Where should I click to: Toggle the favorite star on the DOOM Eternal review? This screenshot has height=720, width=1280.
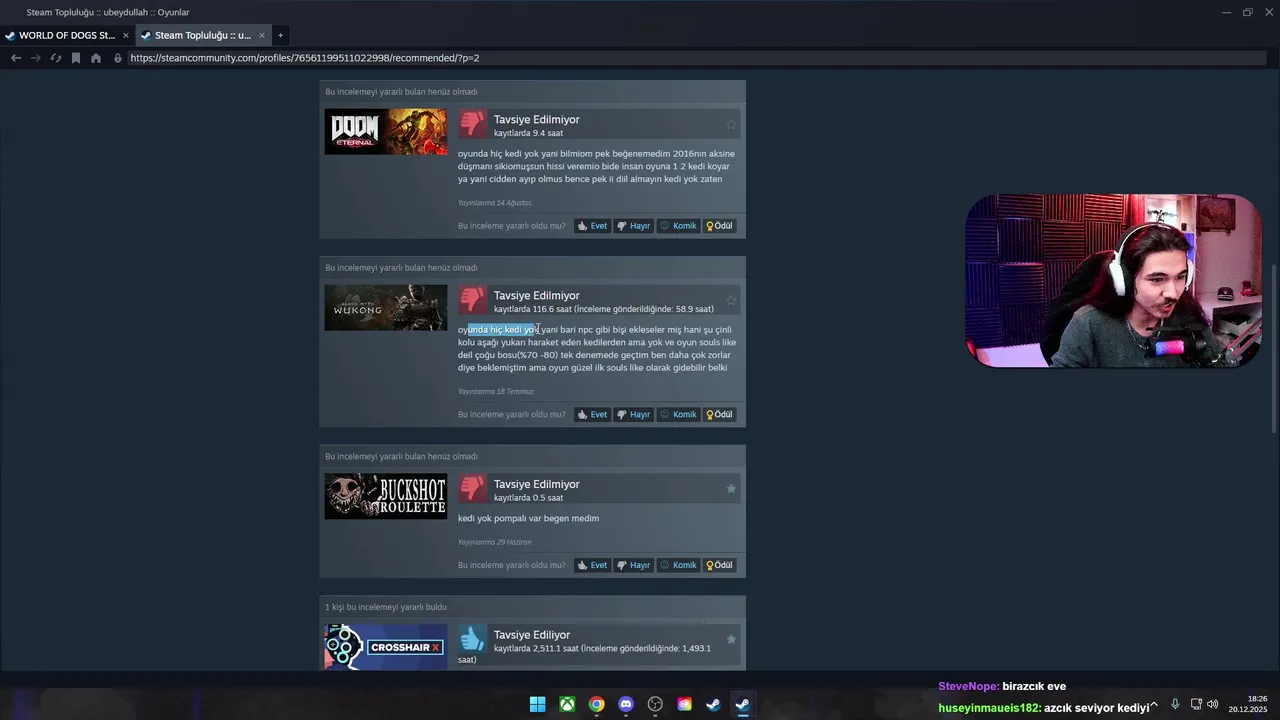(x=731, y=124)
